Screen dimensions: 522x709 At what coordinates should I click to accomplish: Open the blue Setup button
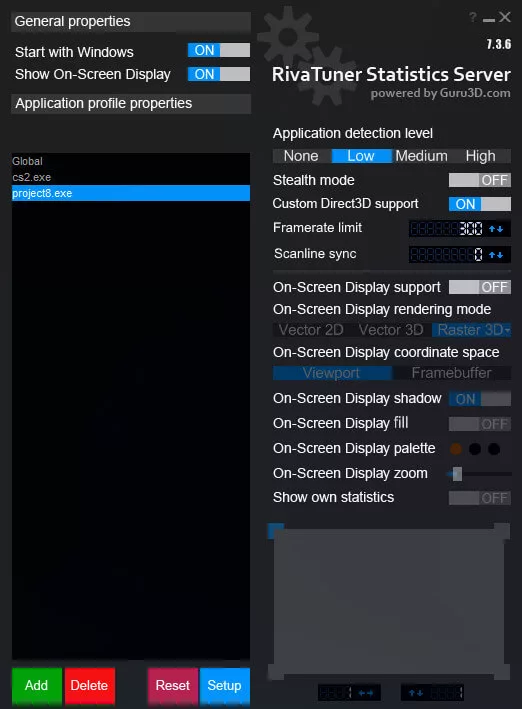225,685
